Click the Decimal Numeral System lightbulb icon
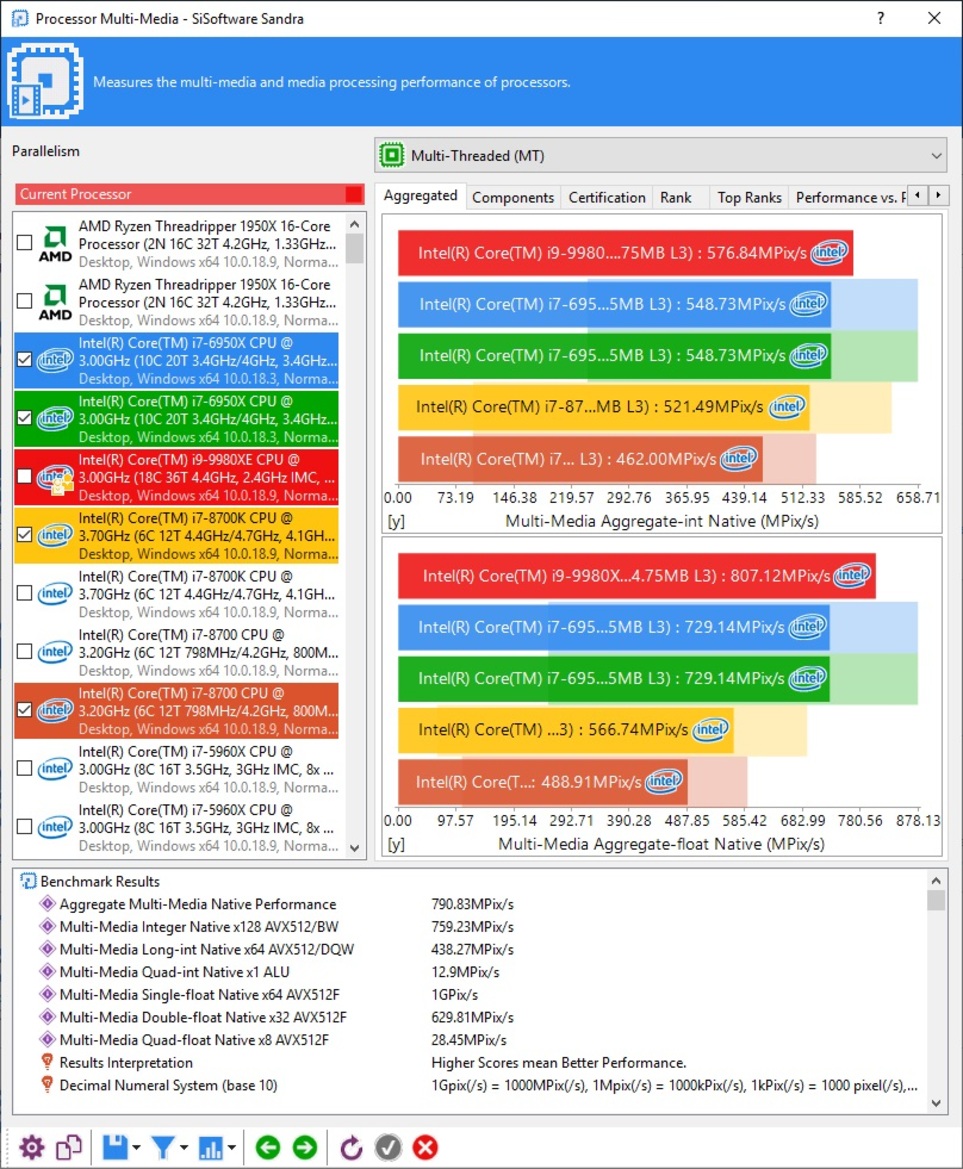Image resolution: width=963 pixels, height=1169 pixels. click(48, 1085)
